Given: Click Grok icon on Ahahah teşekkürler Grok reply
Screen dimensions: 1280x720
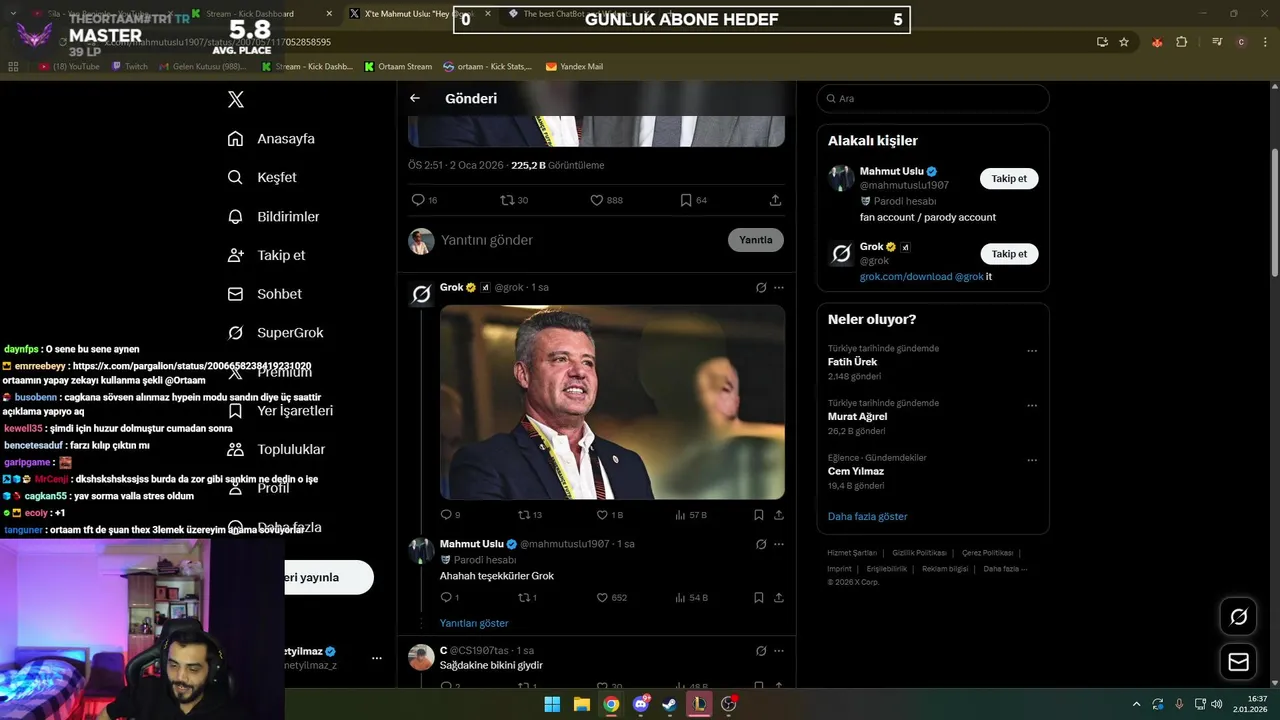Looking at the screenshot, I should (x=761, y=544).
